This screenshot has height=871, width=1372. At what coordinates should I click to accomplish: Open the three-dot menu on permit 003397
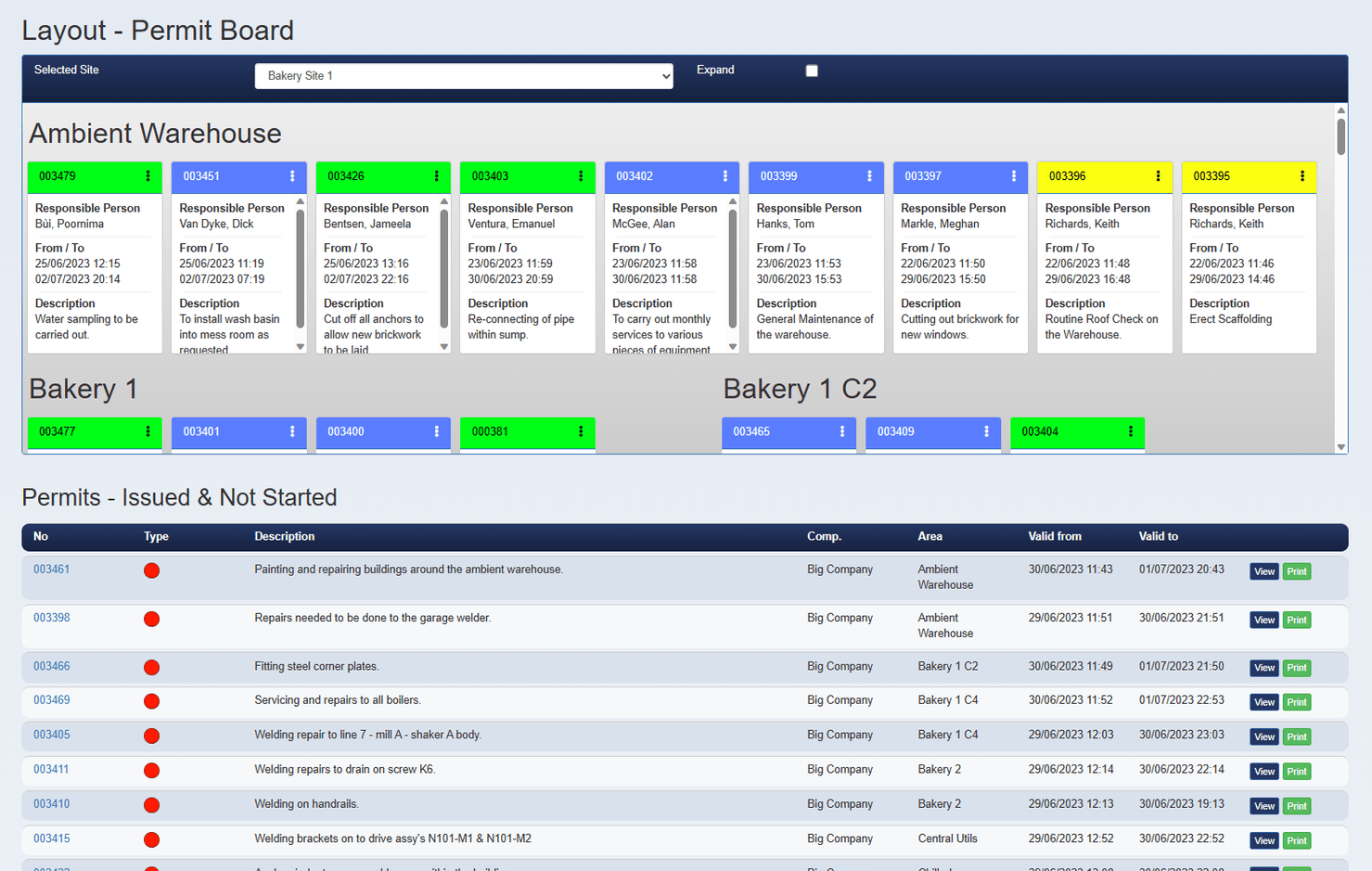1015,177
